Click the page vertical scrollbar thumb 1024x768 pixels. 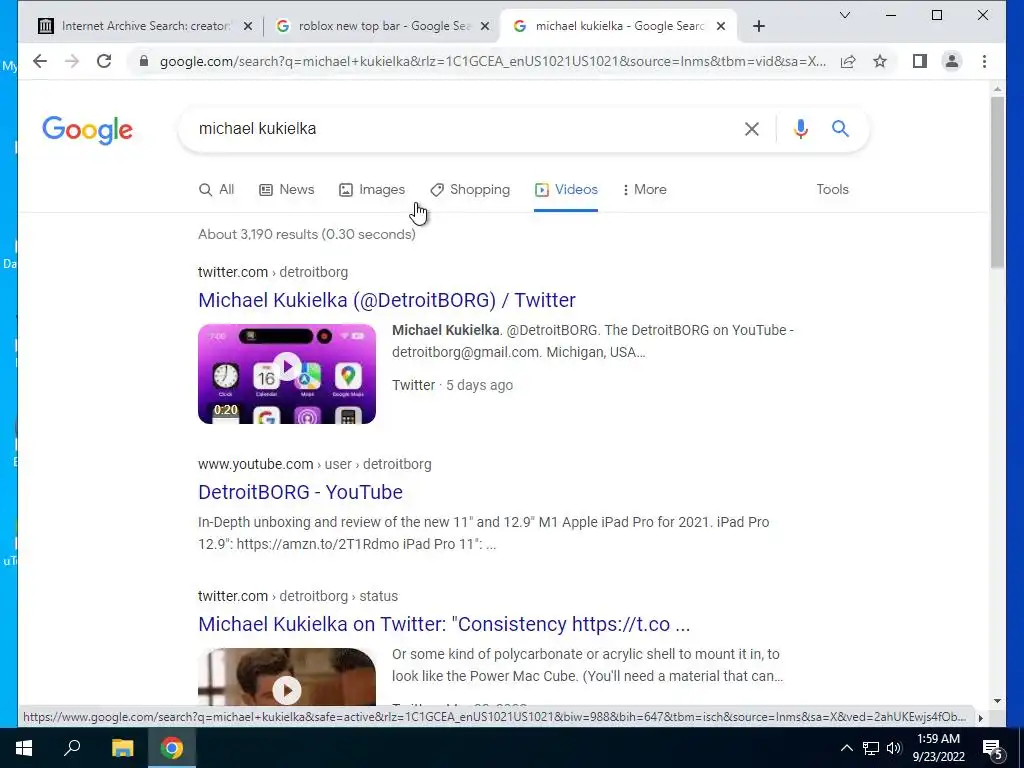997,182
